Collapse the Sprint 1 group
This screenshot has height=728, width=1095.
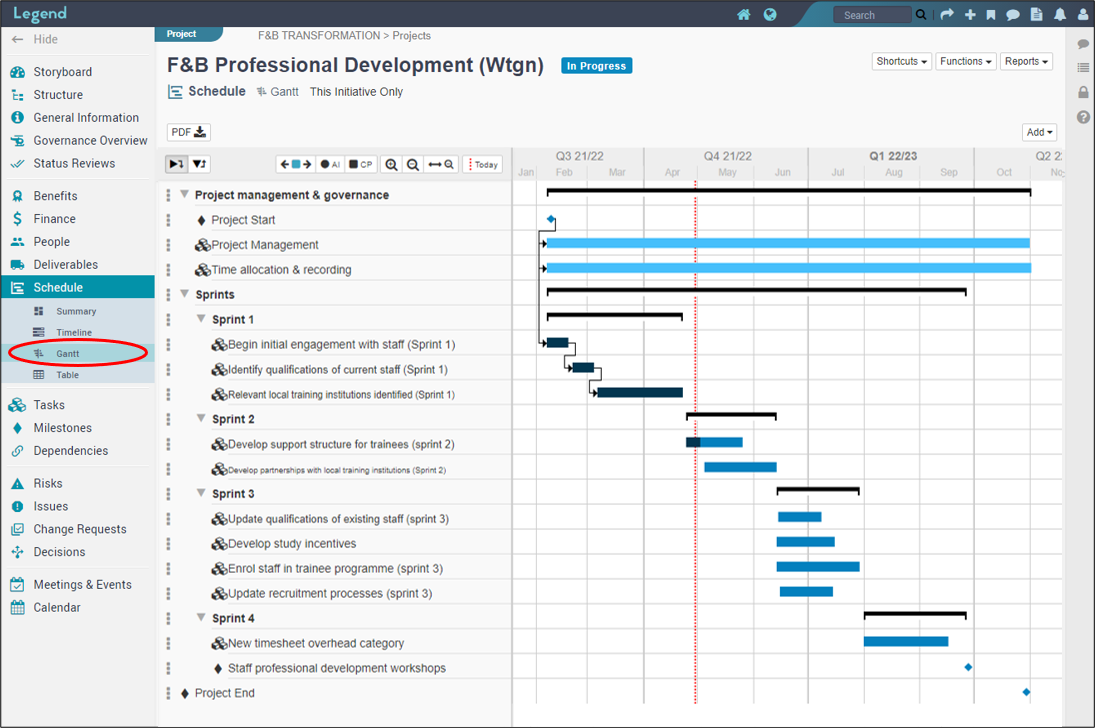click(x=201, y=319)
